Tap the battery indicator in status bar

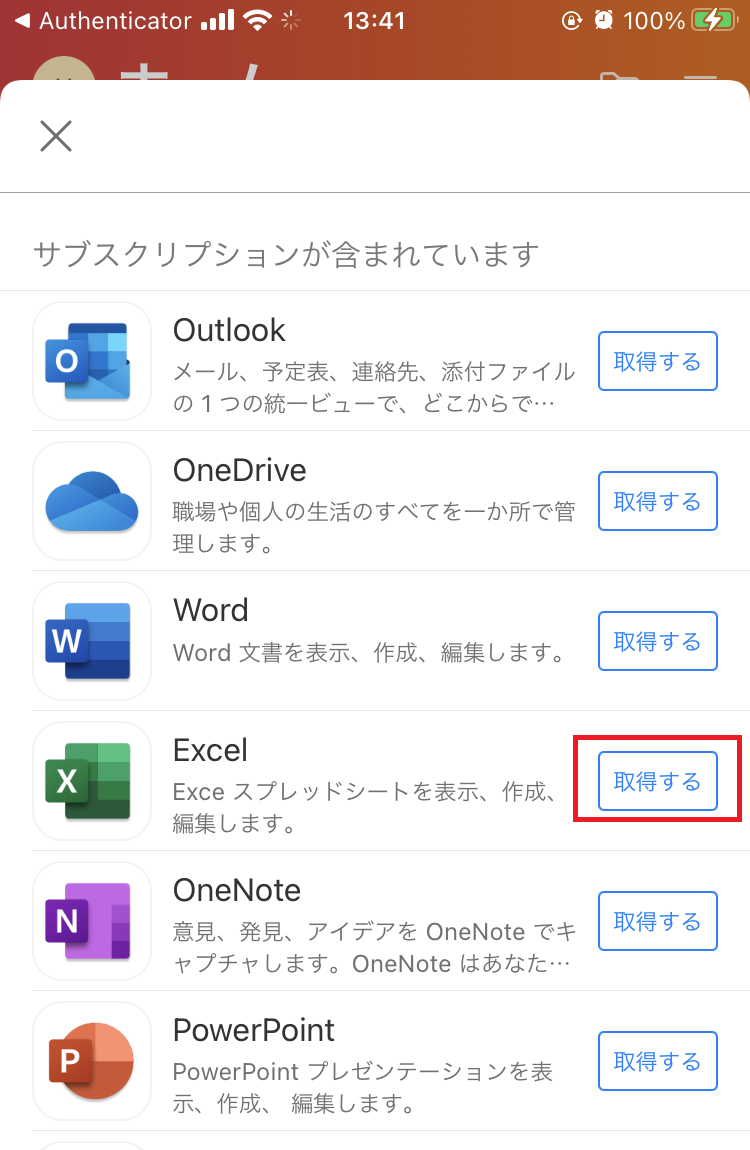[x=714, y=21]
